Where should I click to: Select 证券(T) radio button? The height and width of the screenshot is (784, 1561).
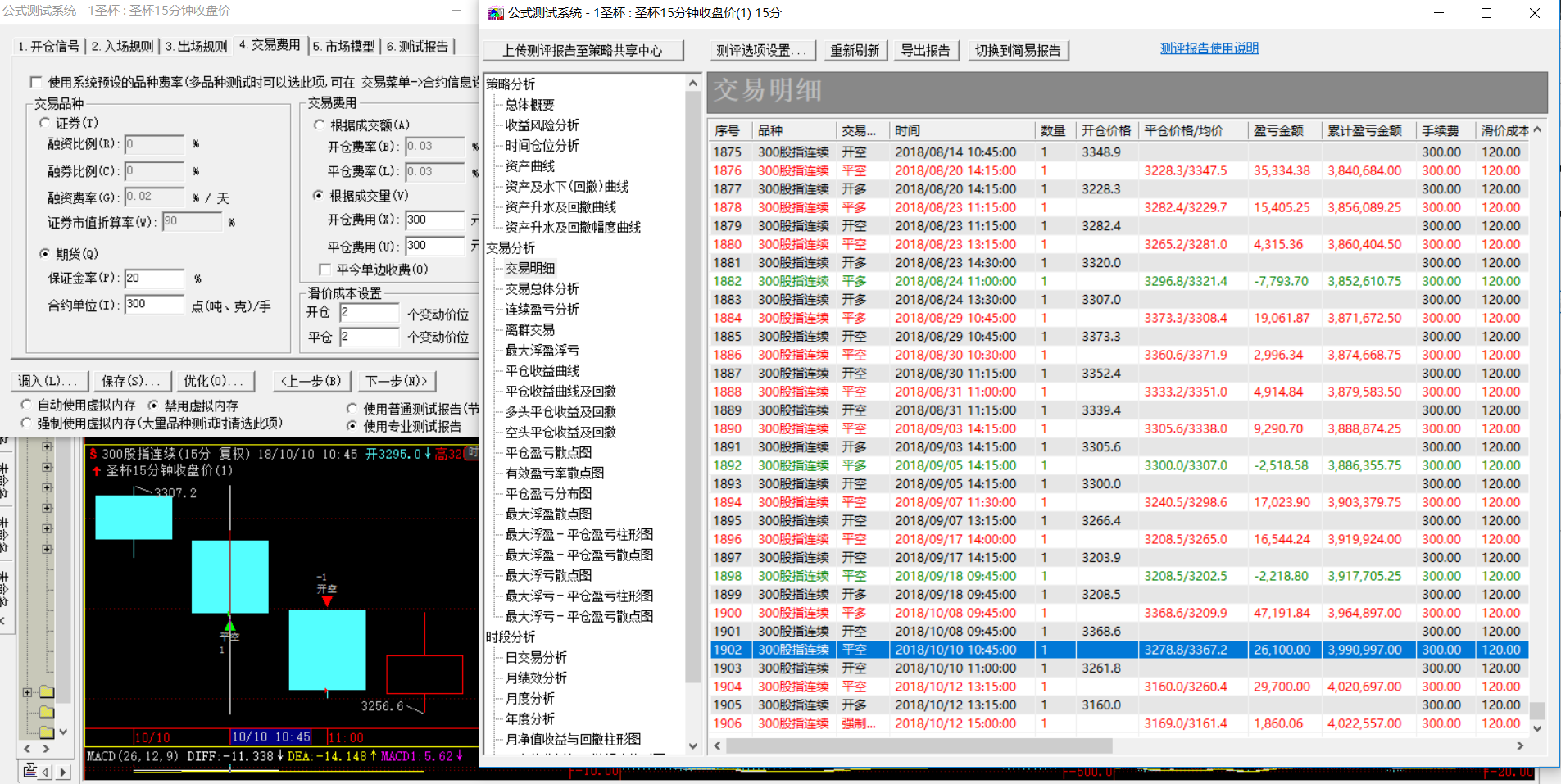45,123
